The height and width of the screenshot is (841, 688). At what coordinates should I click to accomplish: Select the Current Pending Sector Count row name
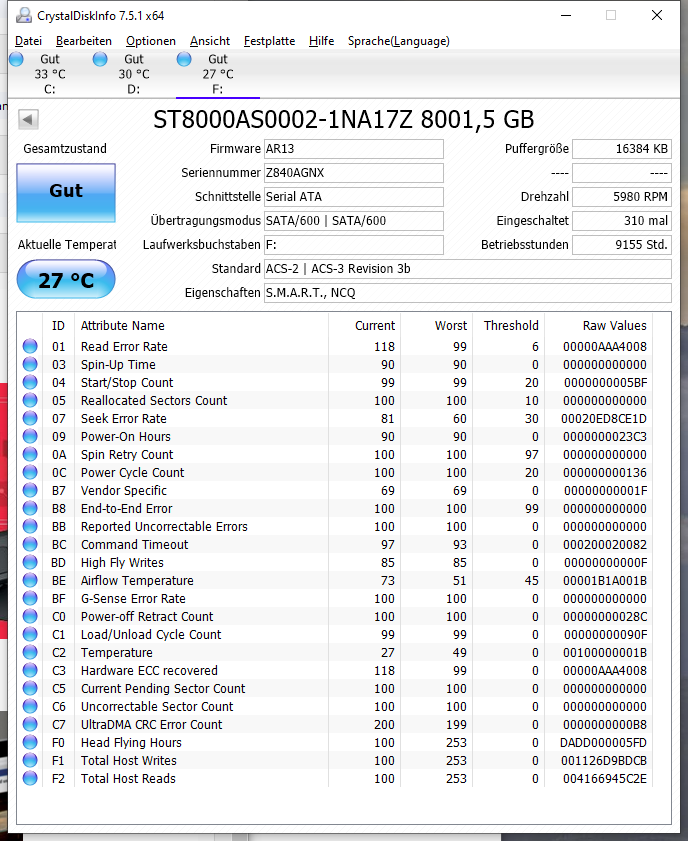click(x=162, y=689)
